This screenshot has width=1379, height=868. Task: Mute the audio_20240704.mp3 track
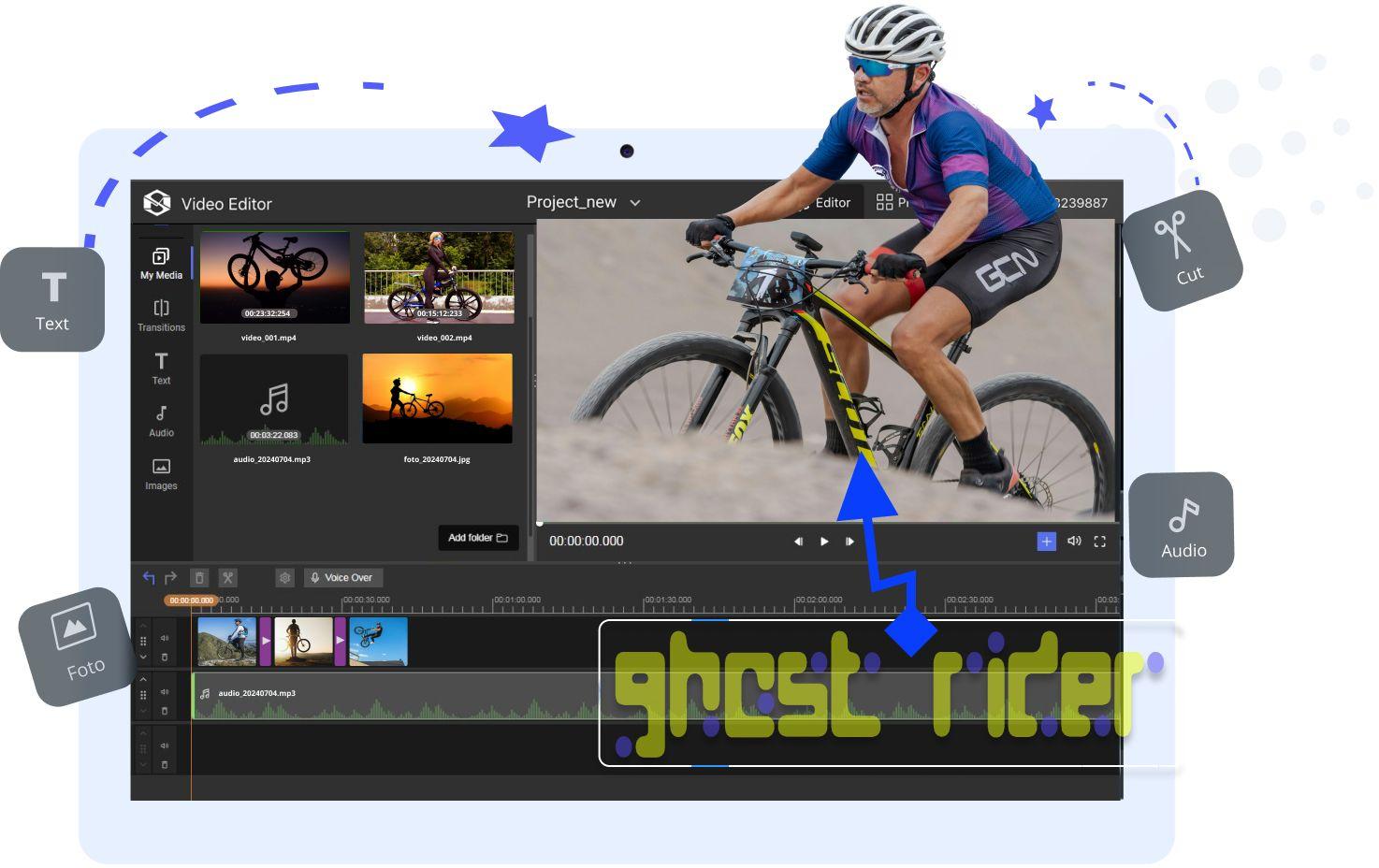click(x=165, y=692)
